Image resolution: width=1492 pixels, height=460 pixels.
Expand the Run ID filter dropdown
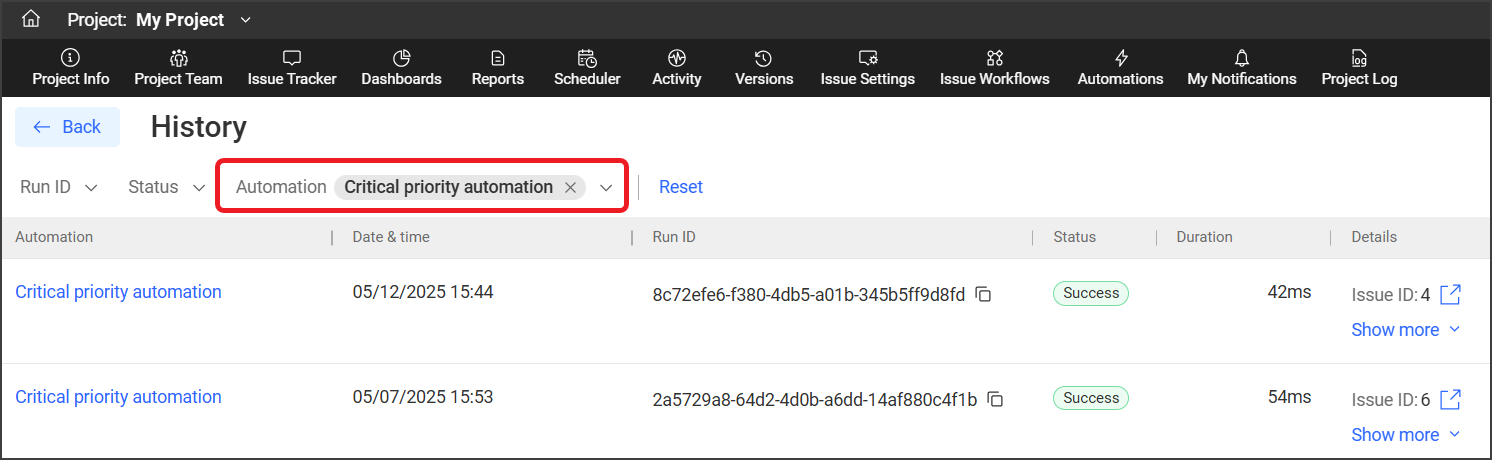click(60, 187)
